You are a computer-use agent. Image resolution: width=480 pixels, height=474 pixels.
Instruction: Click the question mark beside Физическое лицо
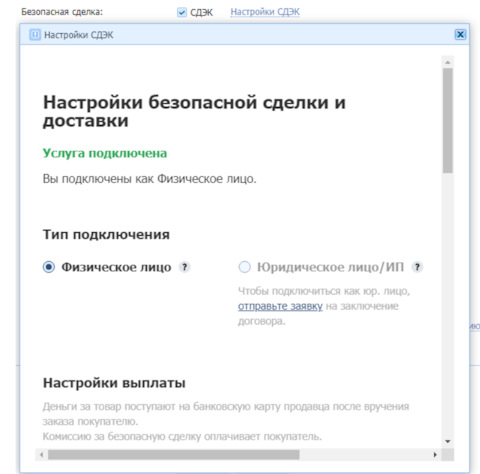(x=185, y=267)
